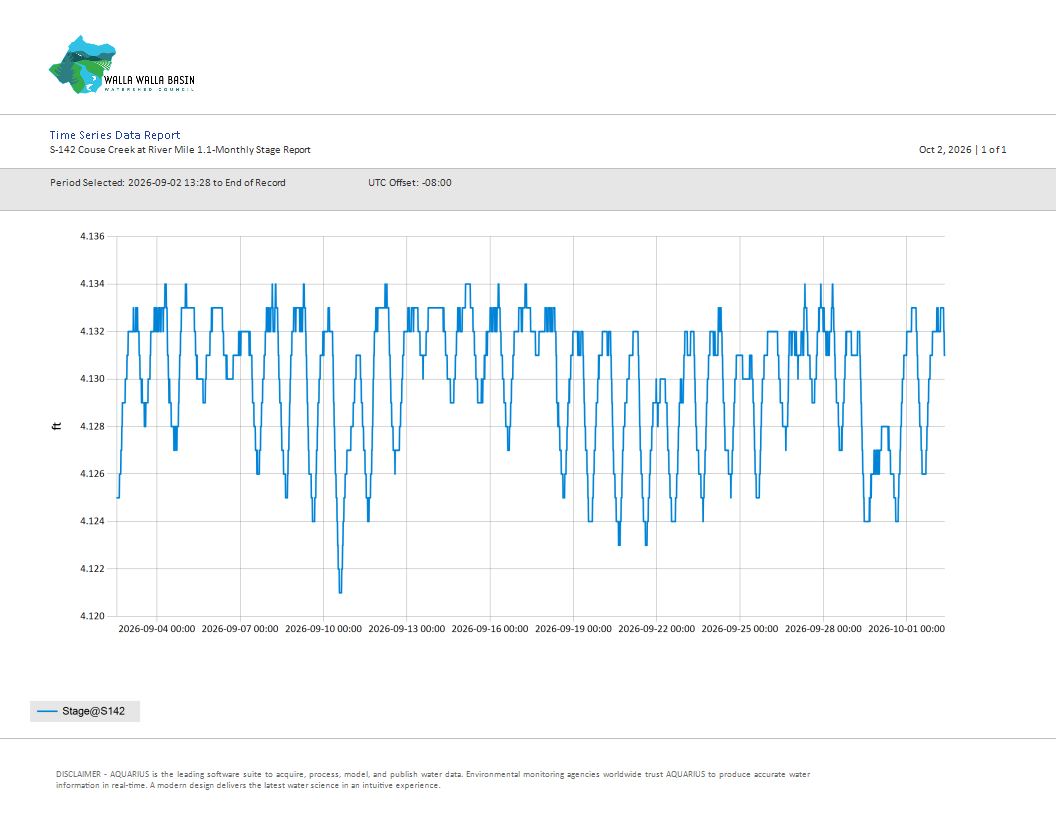
Task: Click the 2026-09-13 00:00 axis label
Action: tap(407, 629)
